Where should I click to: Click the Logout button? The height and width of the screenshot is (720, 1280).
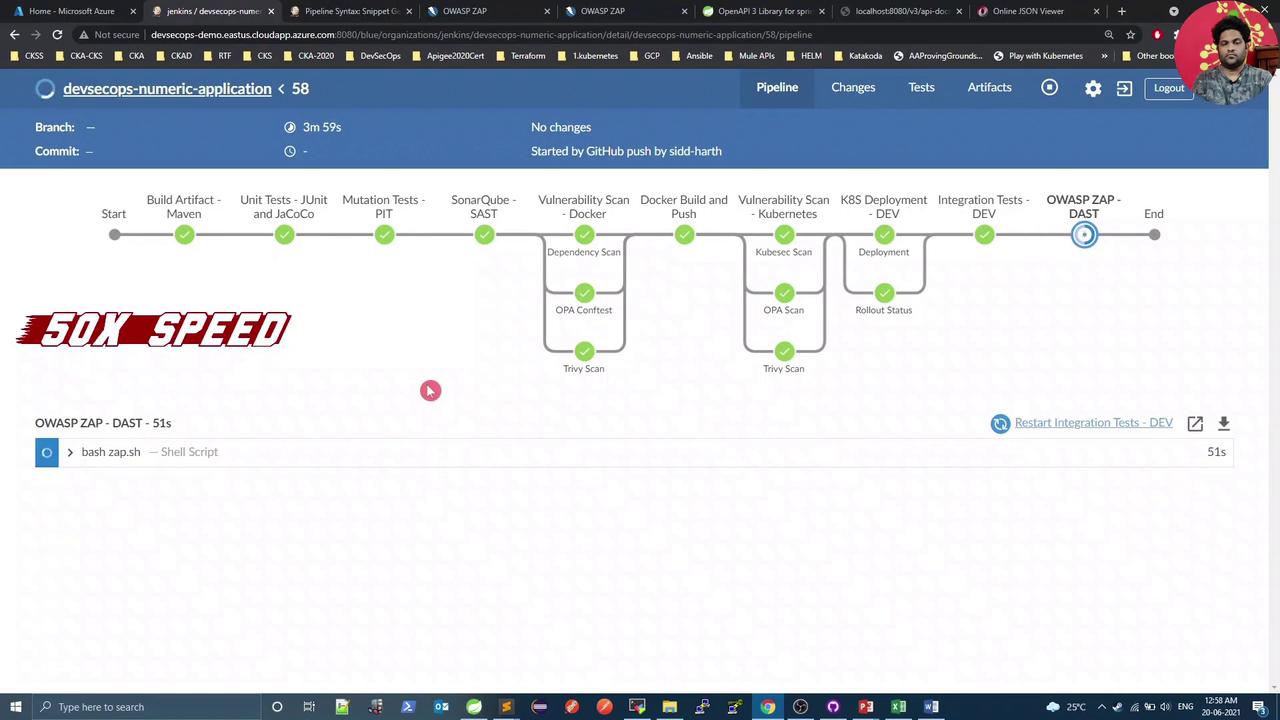click(x=1168, y=88)
